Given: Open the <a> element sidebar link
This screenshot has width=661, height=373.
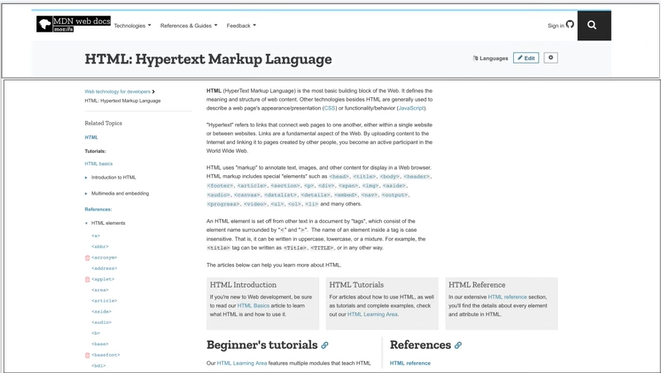Looking at the screenshot, I should click(96, 236).
